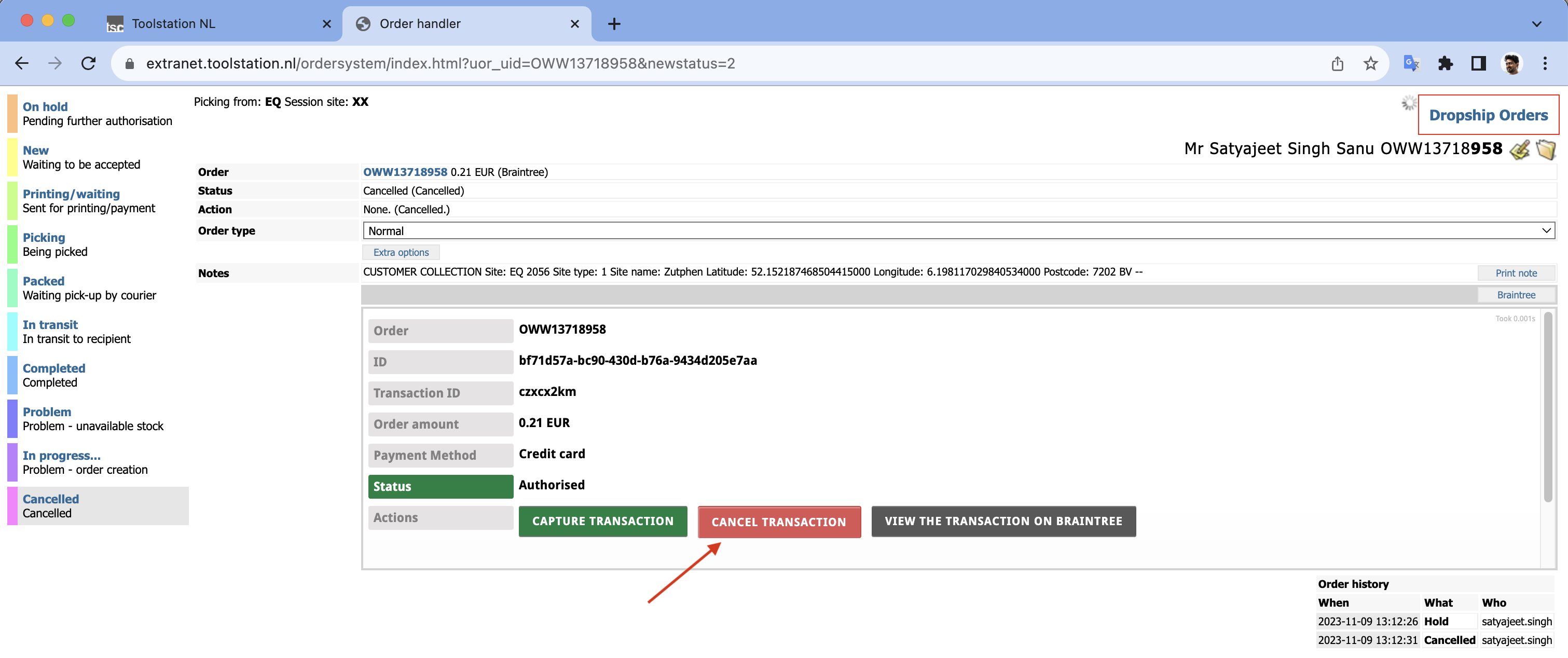Click the Braintree panel scrollbar
Viewport: 1568px width, 658px height.
point(1547,407)
